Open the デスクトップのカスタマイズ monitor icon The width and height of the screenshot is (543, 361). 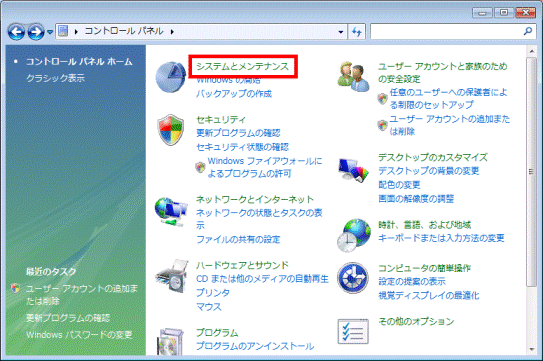coord(353,170)
